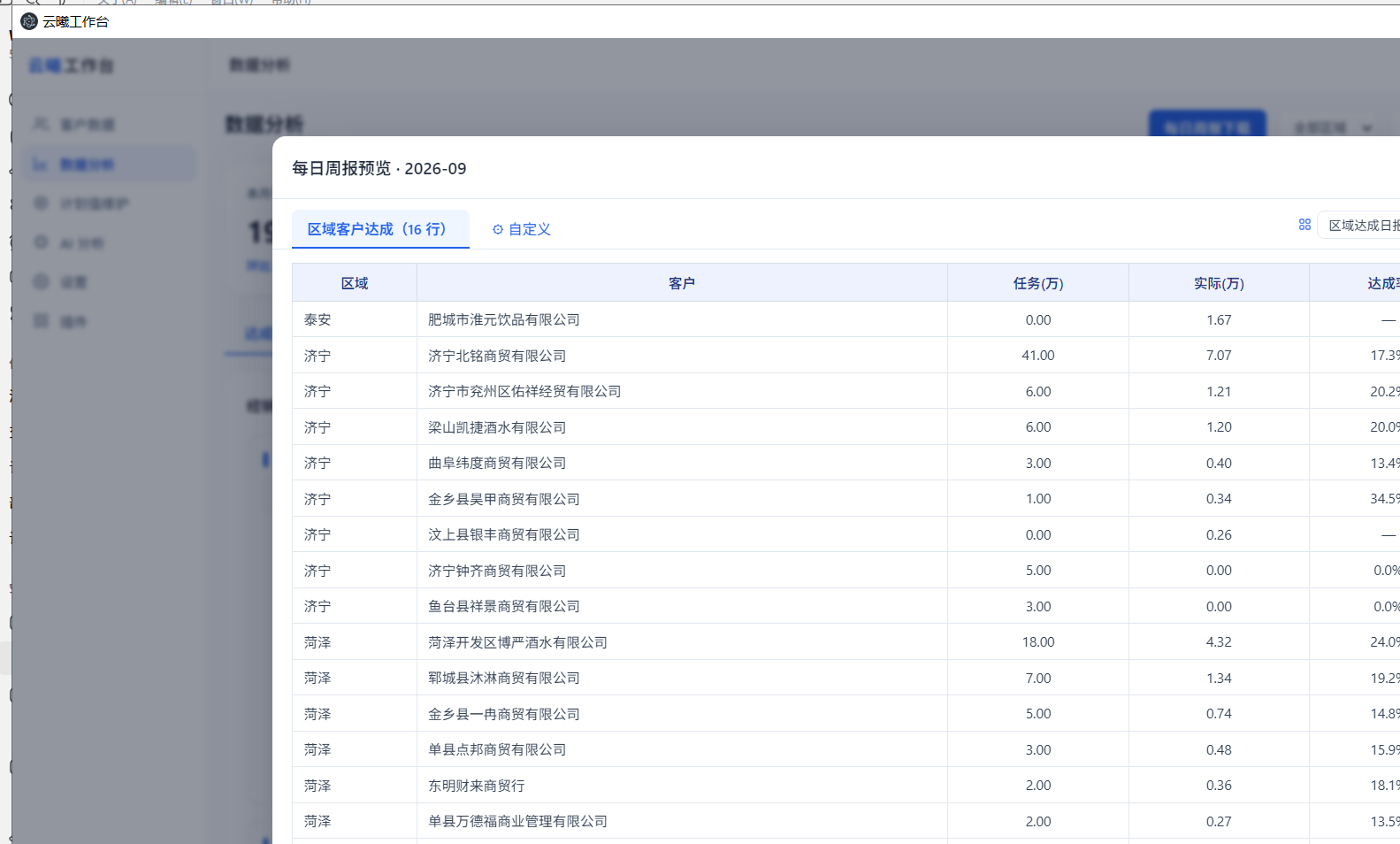This screenshot has height=844, width=1400.
Task: Click actual value 0.40
Action: (1219, 463)
